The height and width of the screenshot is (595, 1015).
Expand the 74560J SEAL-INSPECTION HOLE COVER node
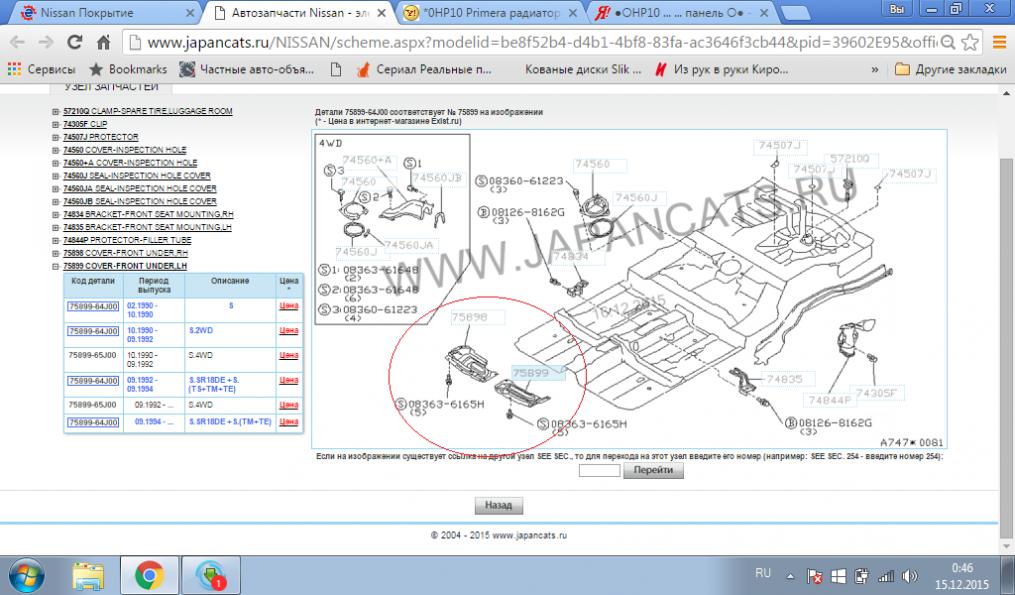pyautogui.click(x=56, y=175)
